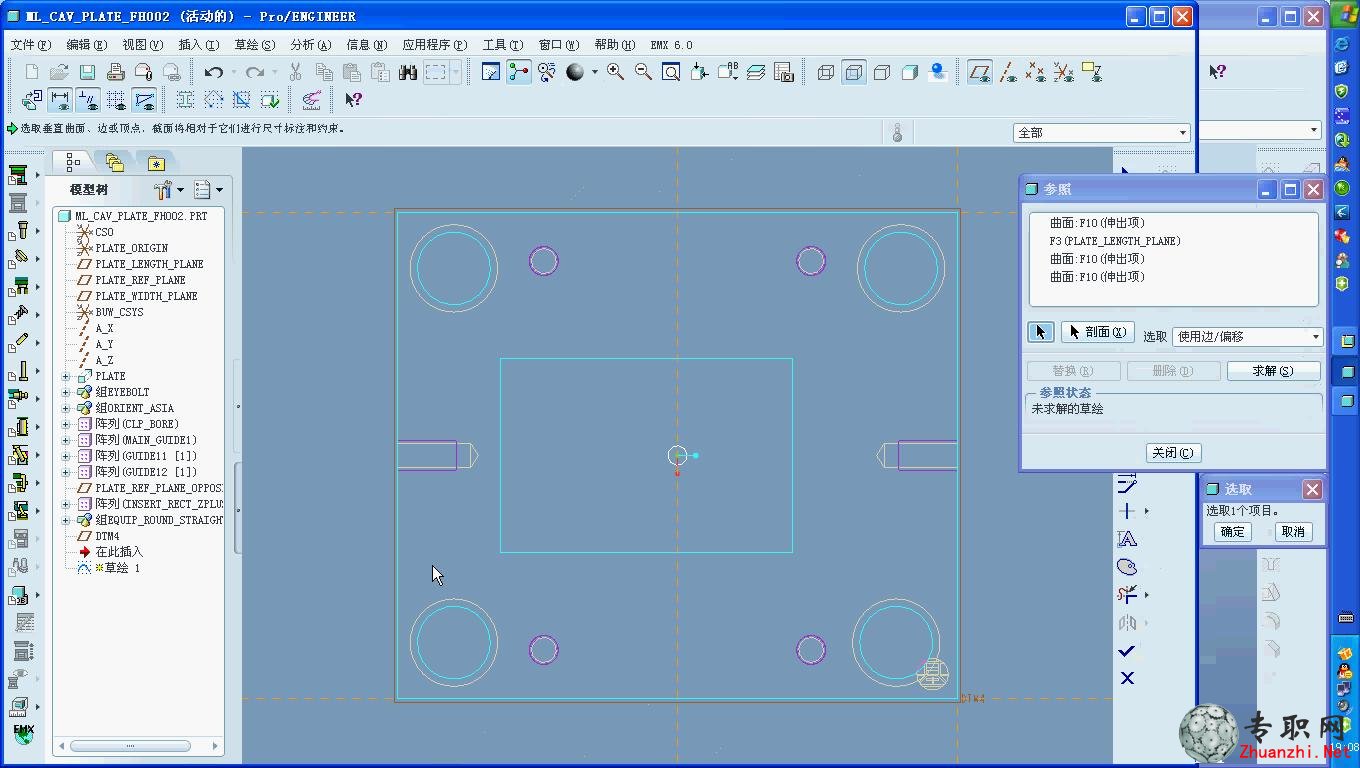Click the Repaint screen icon
The width and height of the screenshot is (1360, 768).
[x=491, y=72]
